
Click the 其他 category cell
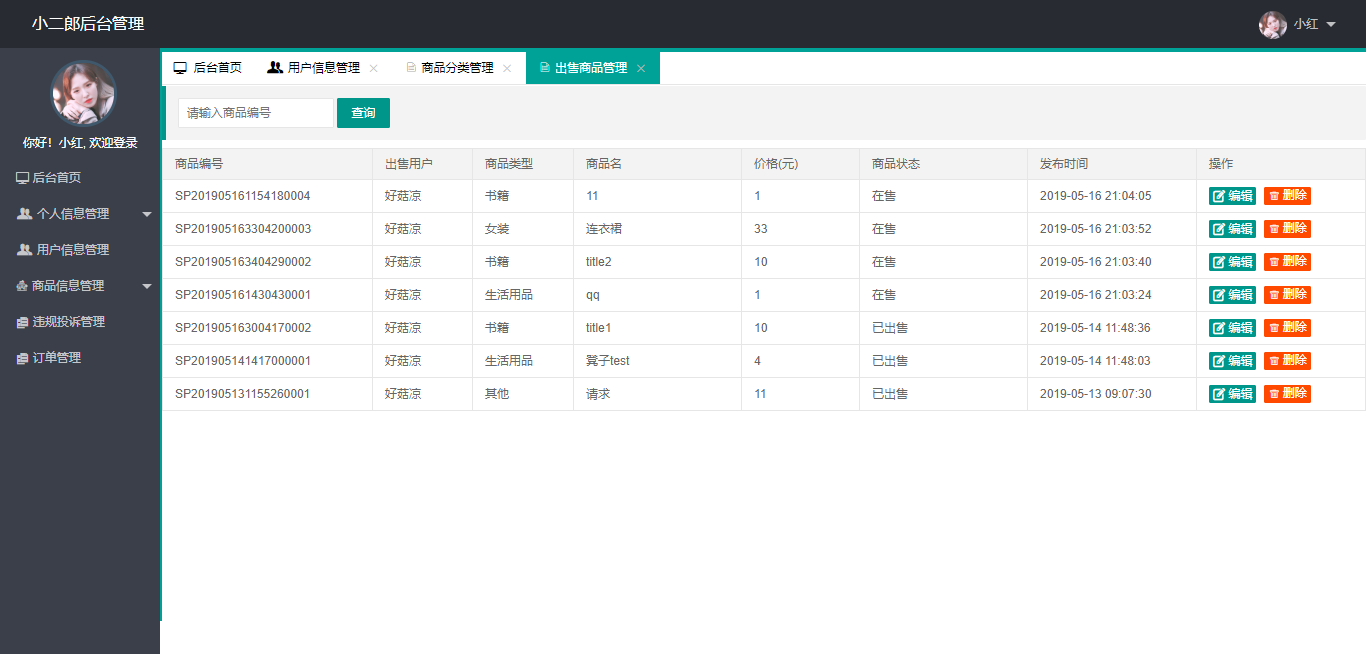(523, 394)
